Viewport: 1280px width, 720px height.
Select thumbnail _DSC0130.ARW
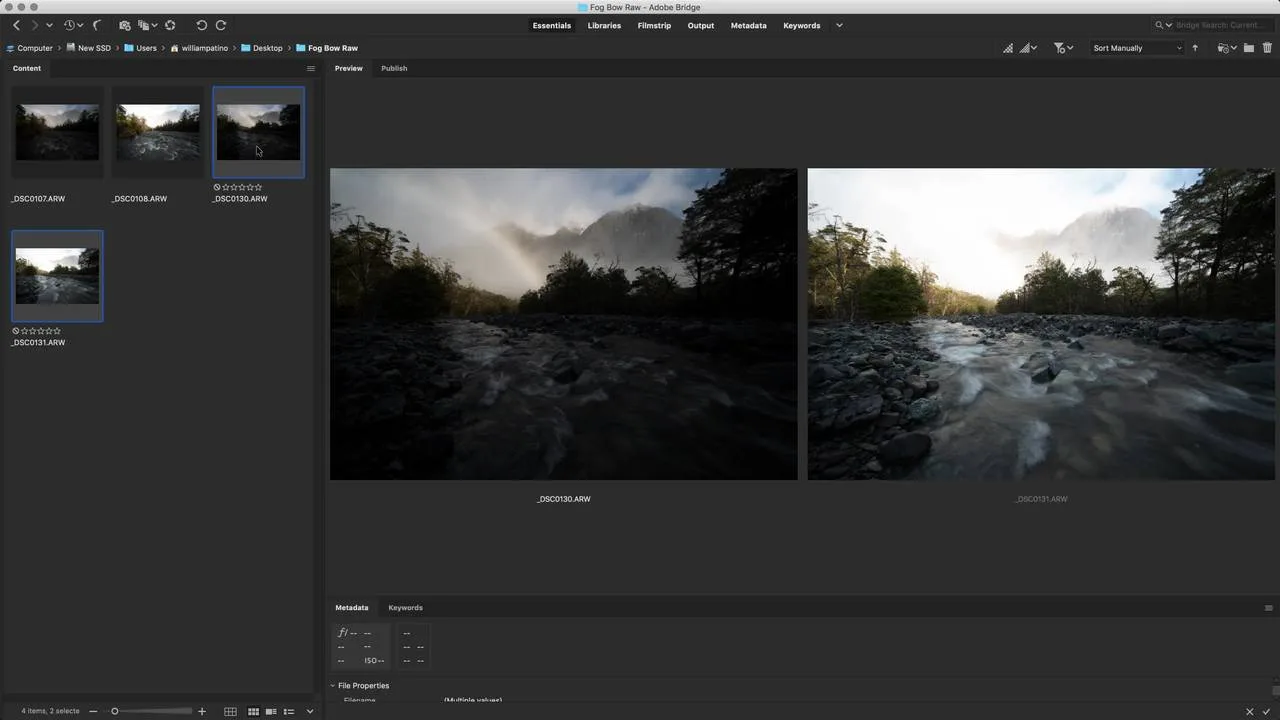pyautogui.click(x=258, y=132)
